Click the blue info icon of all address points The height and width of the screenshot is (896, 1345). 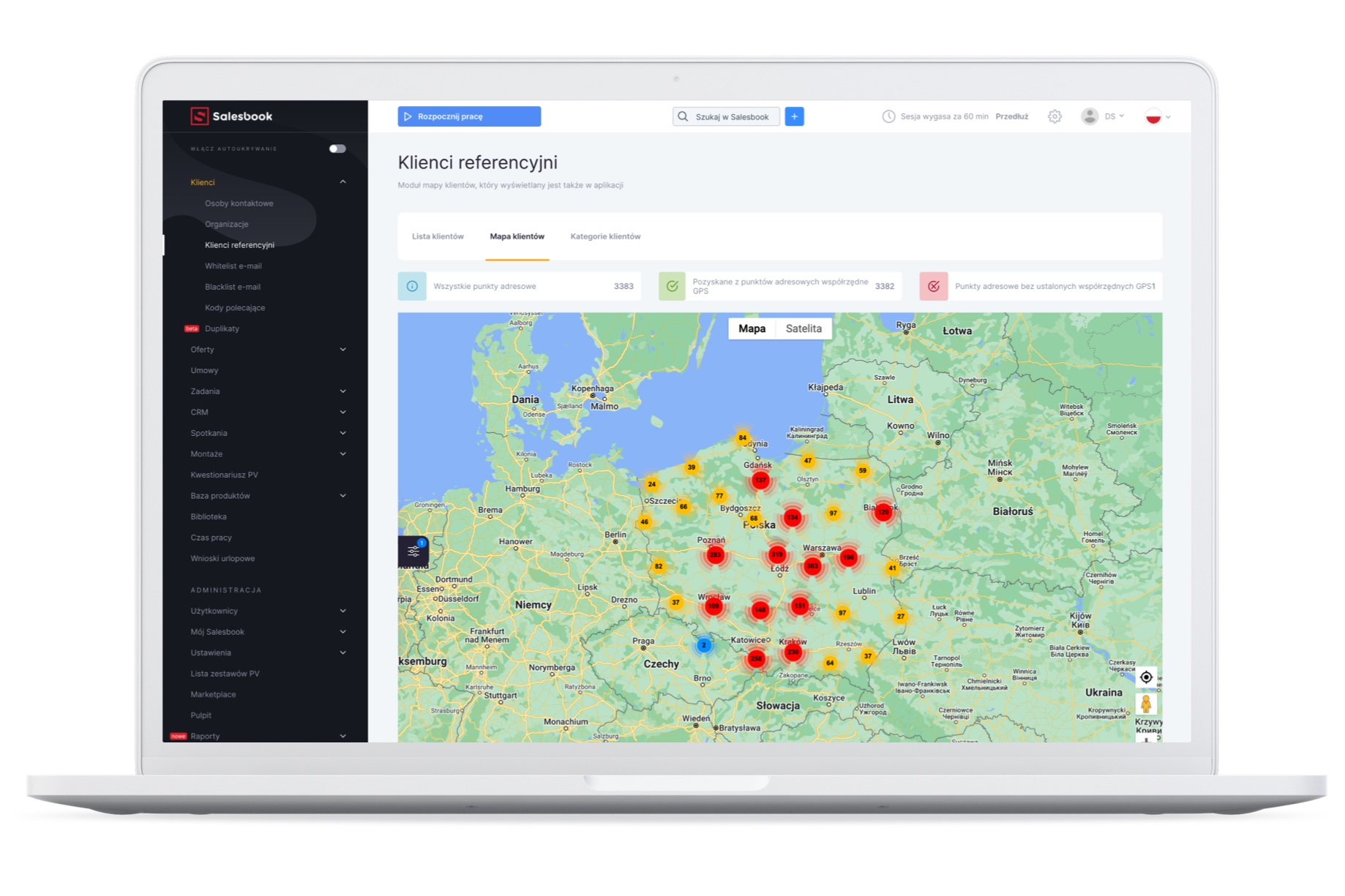click(412, 286)
